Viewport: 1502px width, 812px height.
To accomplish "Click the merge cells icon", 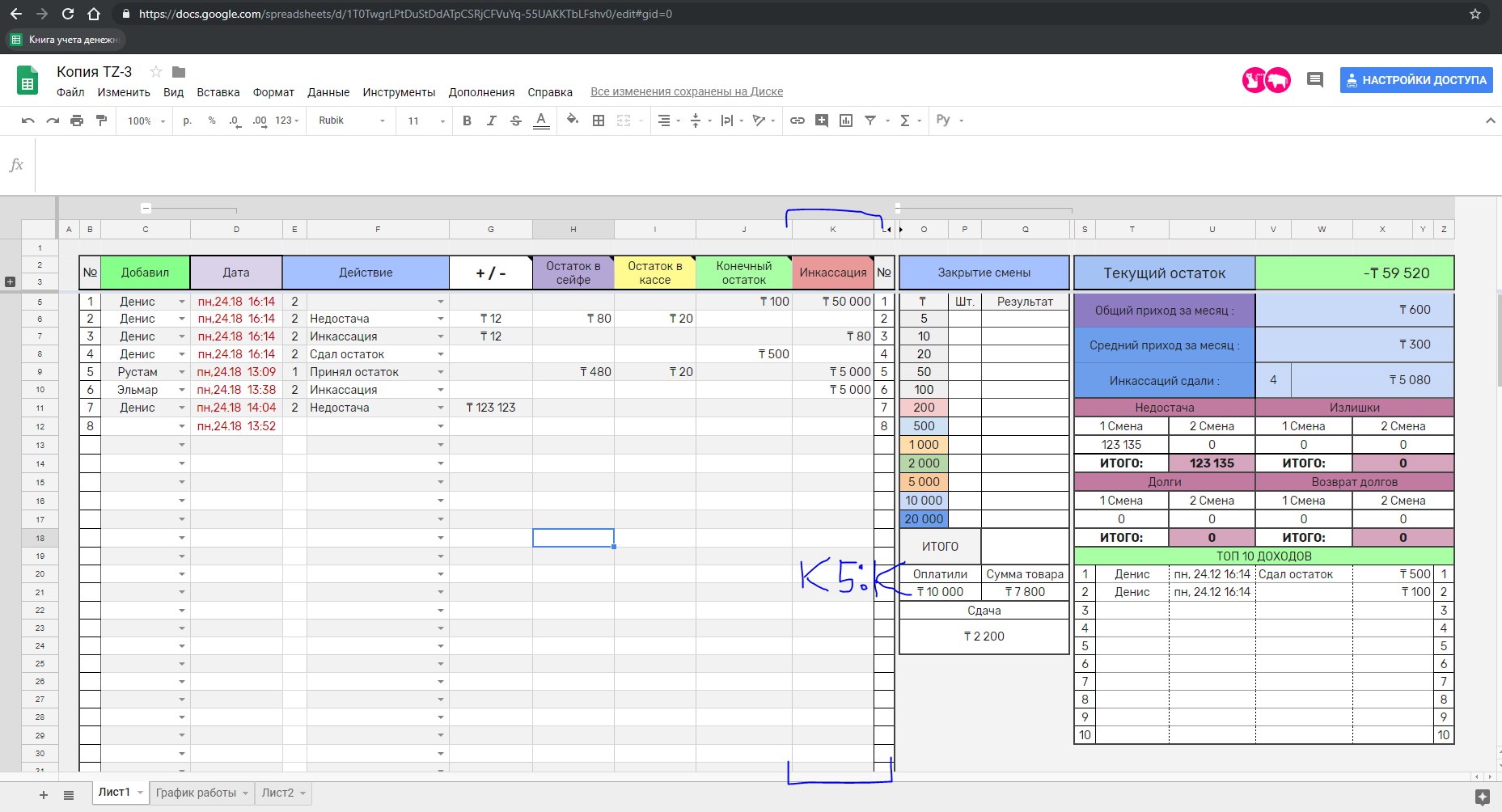I will point(624,121).
